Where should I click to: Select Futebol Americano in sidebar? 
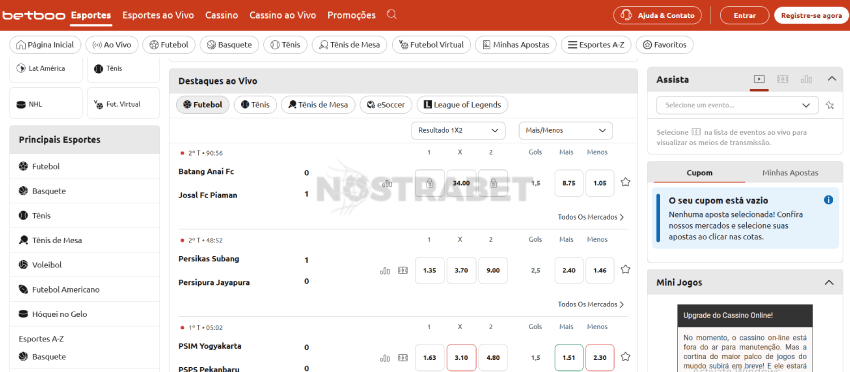[85, 290]
